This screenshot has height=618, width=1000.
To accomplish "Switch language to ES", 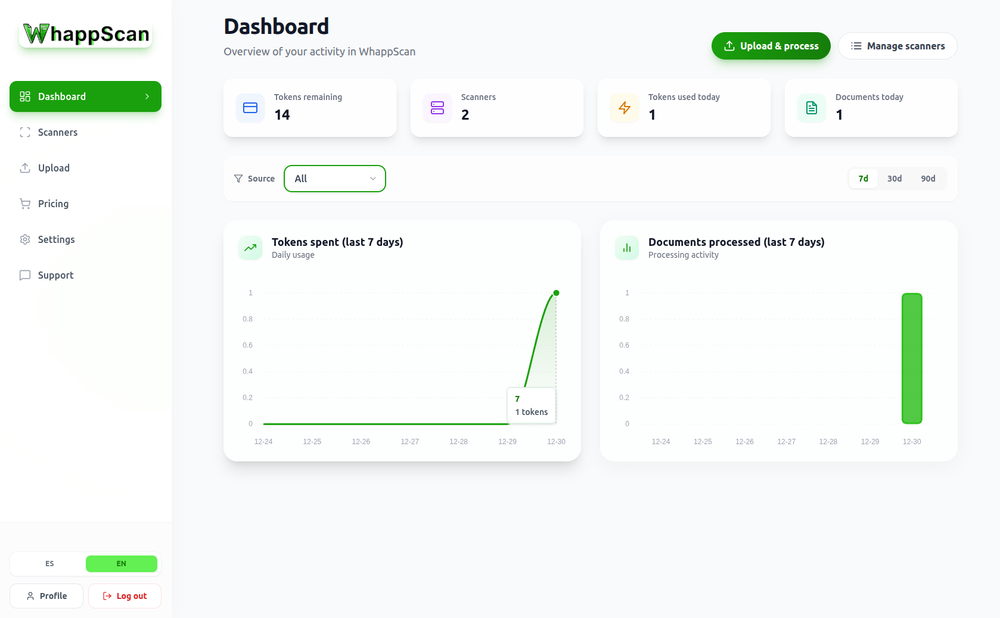I will (49, 564).
